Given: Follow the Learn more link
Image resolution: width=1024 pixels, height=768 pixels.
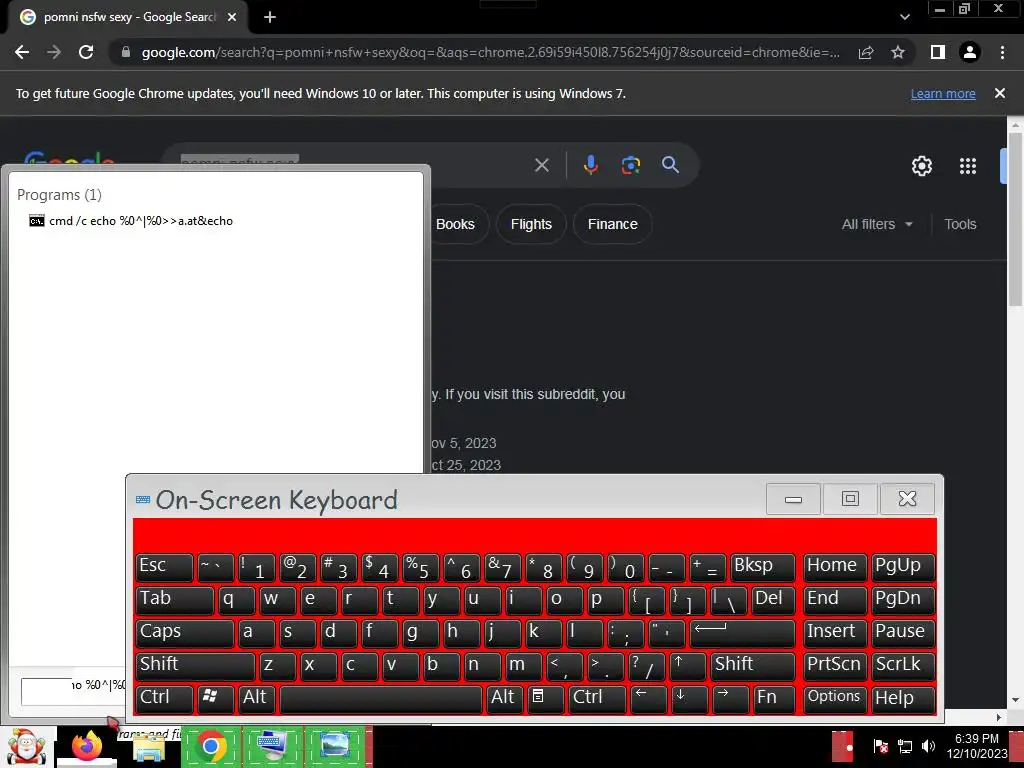Looking at the screenshot, I should pyautogui.click(x=943, y=93).
